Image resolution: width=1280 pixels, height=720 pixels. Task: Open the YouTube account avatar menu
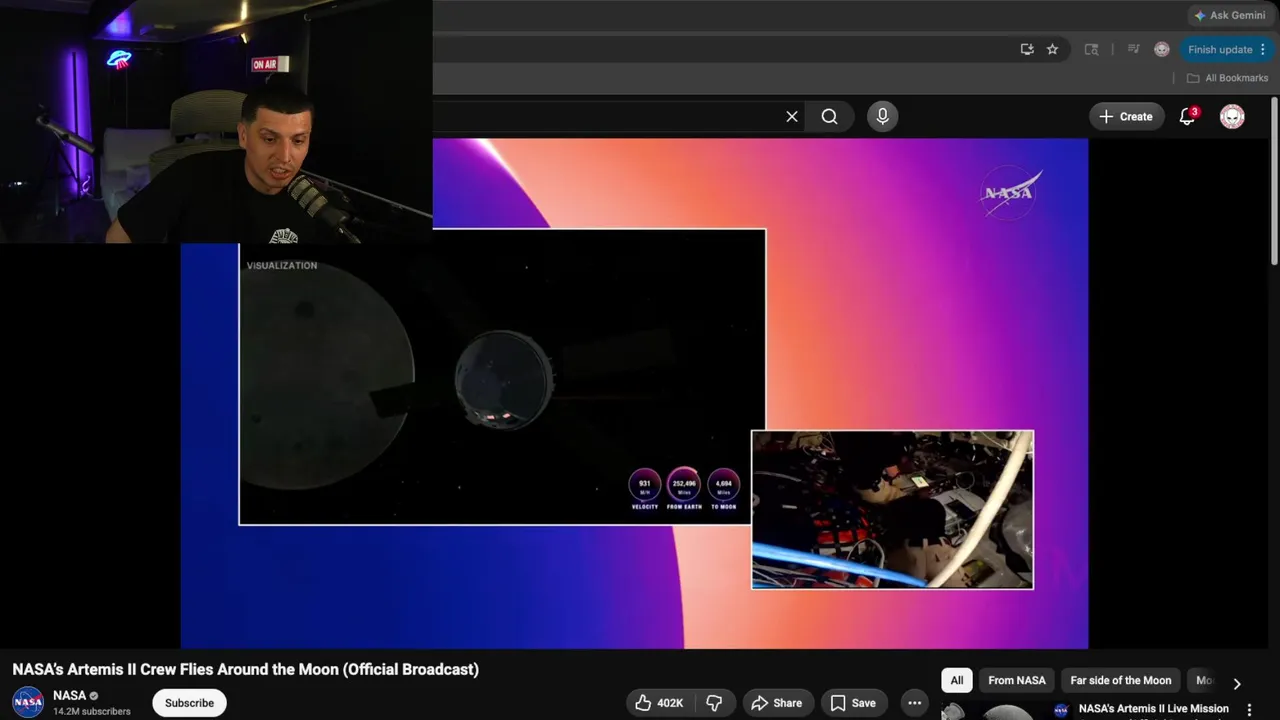pos(1232,116)
